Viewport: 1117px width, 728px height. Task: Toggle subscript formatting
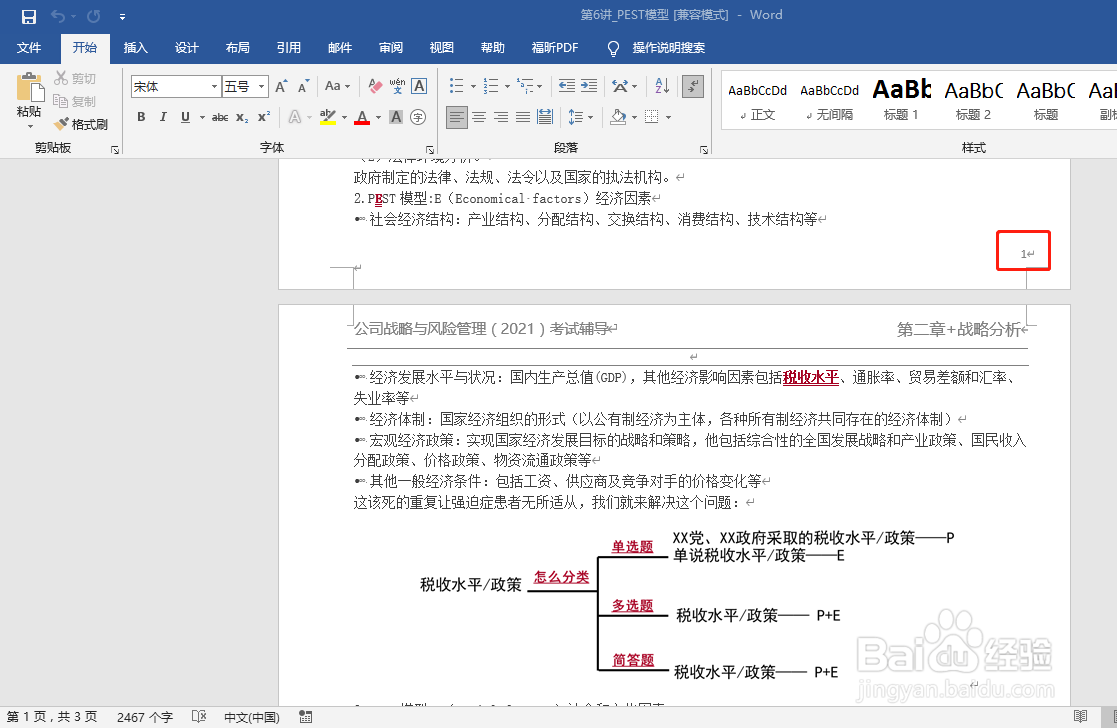click(x=242, y=117)
